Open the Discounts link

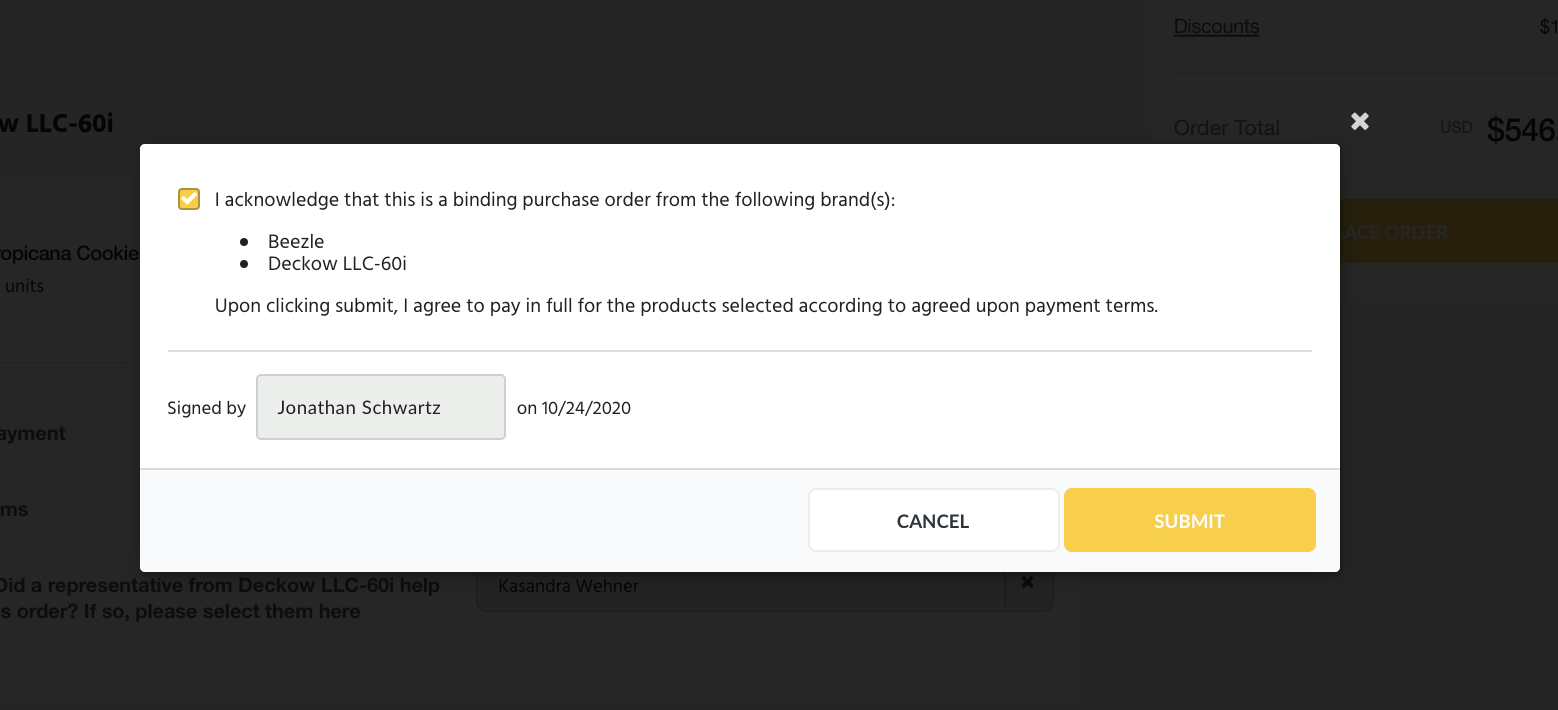pos(1216,27)
